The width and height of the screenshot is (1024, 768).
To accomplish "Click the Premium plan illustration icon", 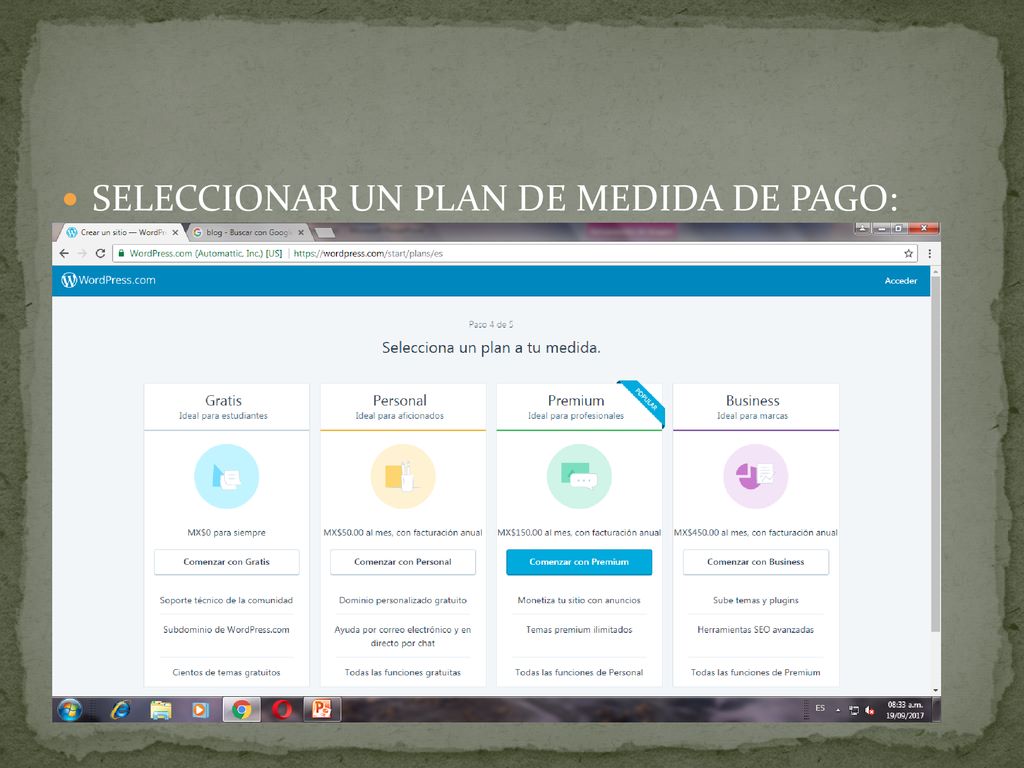I will click(x=579, y=477).
